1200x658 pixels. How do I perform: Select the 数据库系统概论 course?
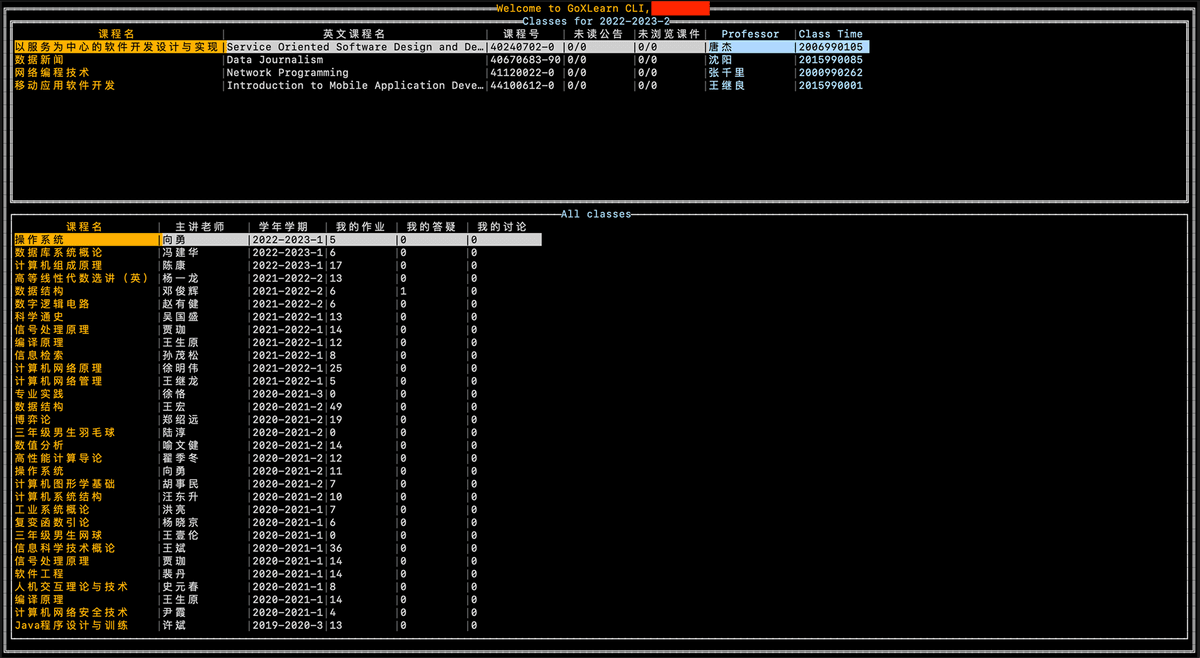(58, 253)
